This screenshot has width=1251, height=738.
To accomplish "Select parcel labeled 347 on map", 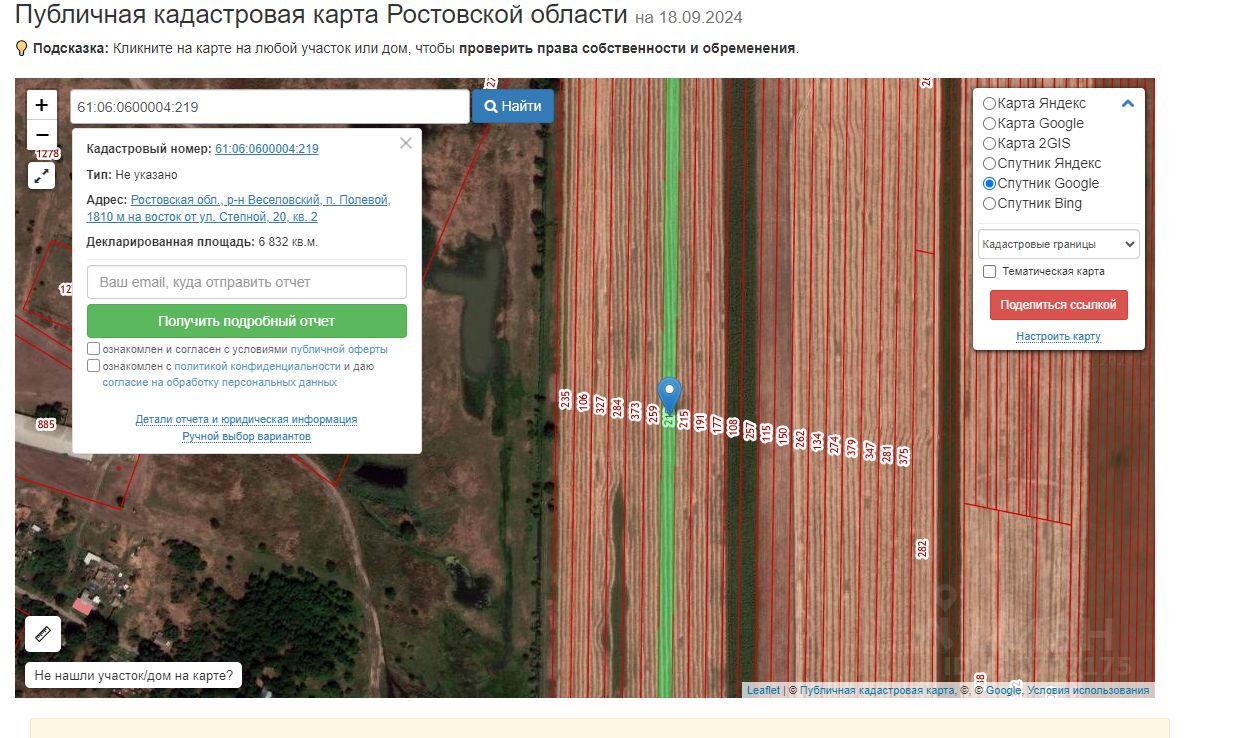I will (869, 451).
